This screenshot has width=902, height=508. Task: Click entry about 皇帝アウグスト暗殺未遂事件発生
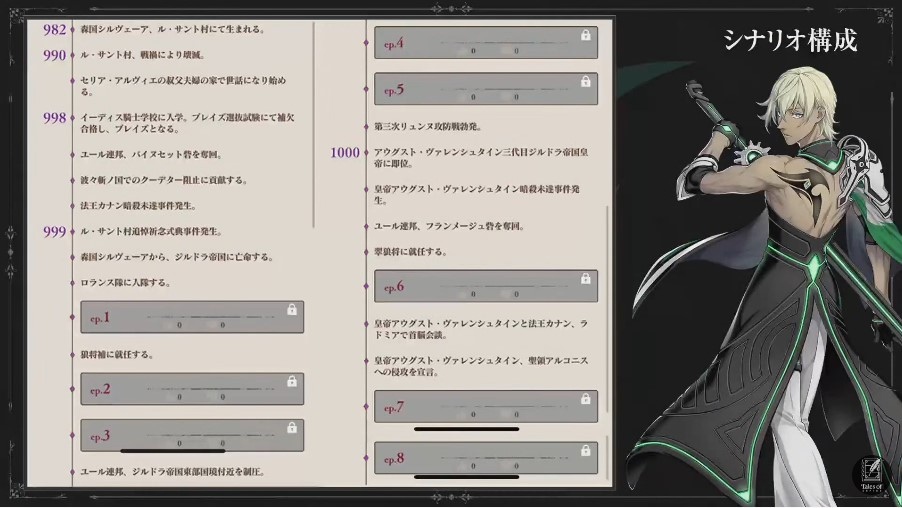pyautogui.click(x=477, y=194)
